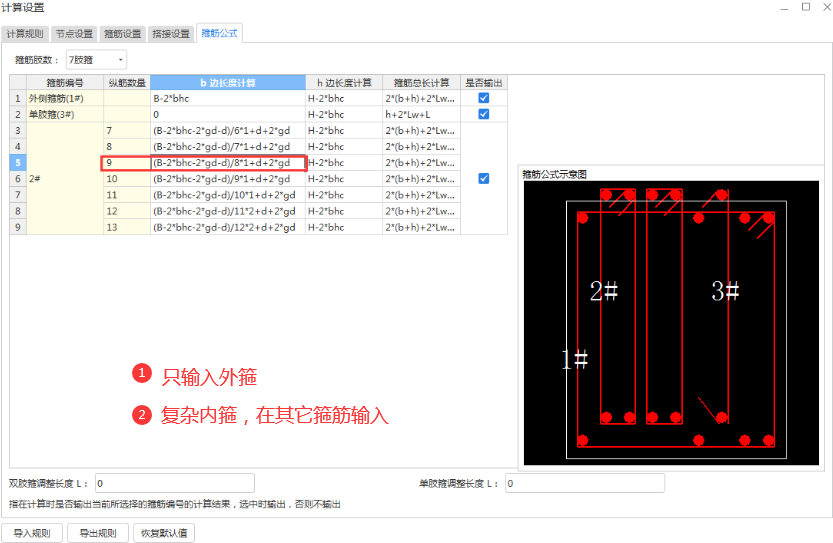Click the 箍筋总长计算 column header
The height and width of the screenshot is (543, 833).
pyautogui.click(x=421, y=82)
